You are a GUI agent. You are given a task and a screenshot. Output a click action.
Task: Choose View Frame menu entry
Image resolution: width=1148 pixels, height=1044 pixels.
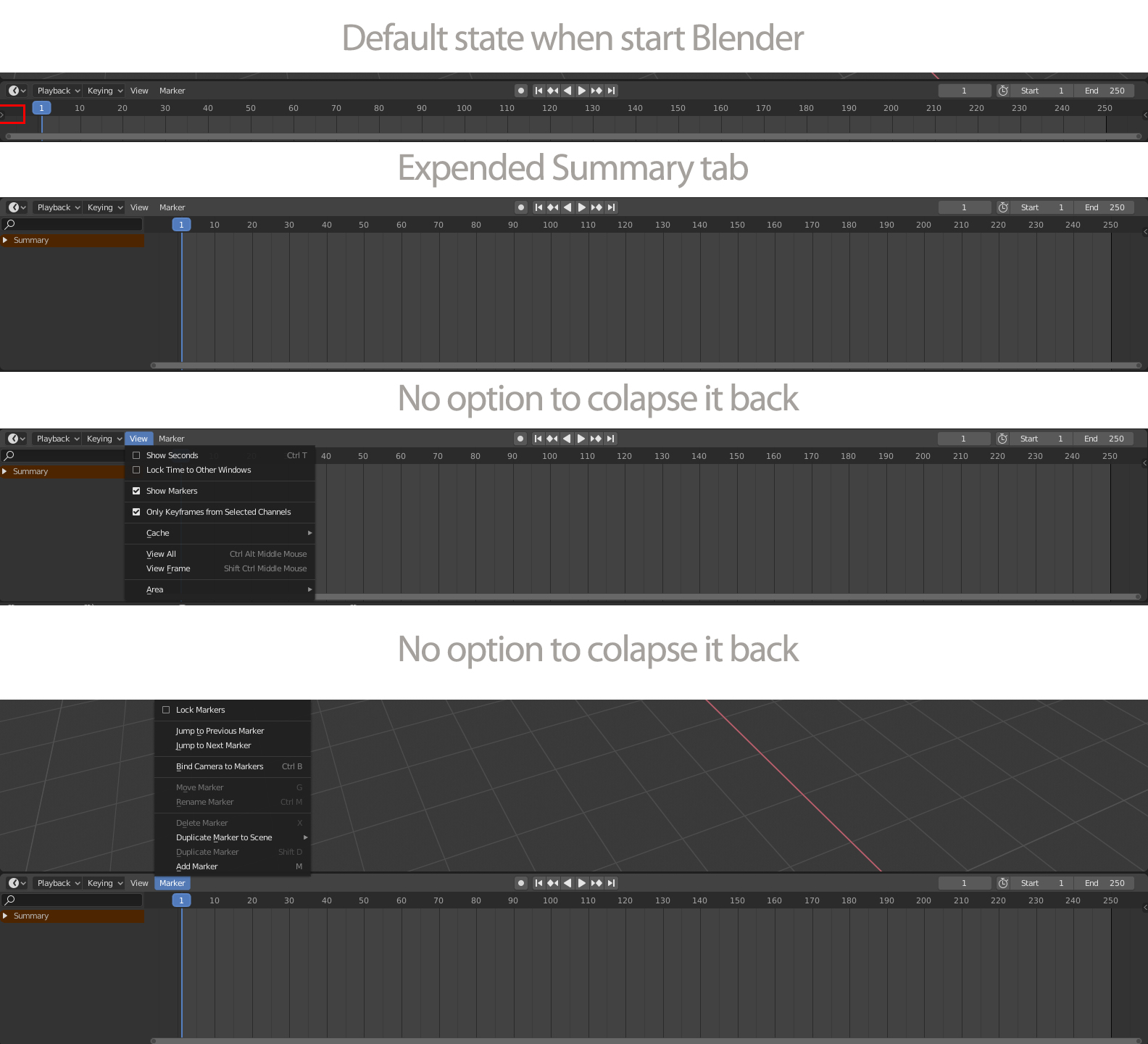click(x=220, y=568)
